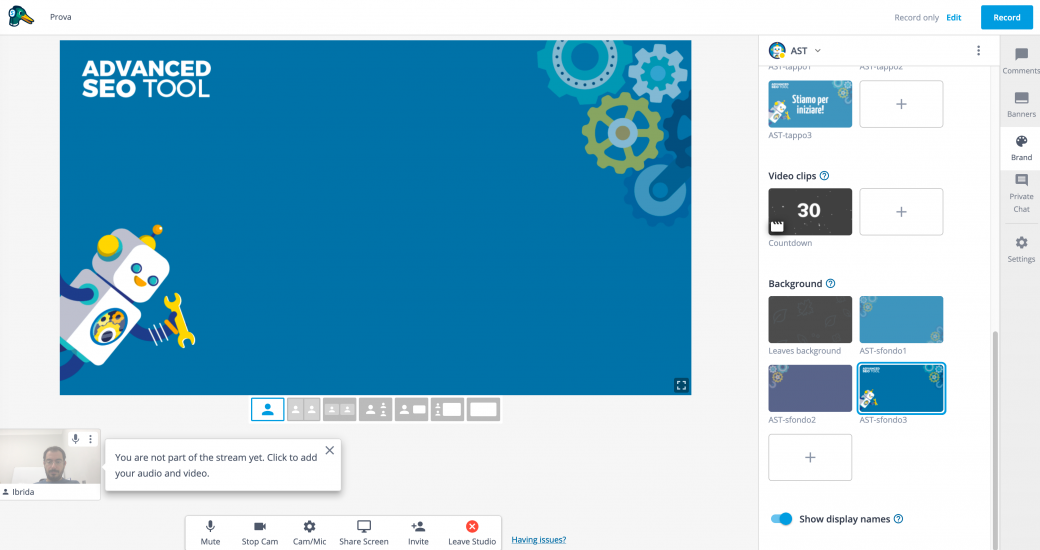Select the spotlight layout with side participants

pyautogui.click(x=375, y=409)
